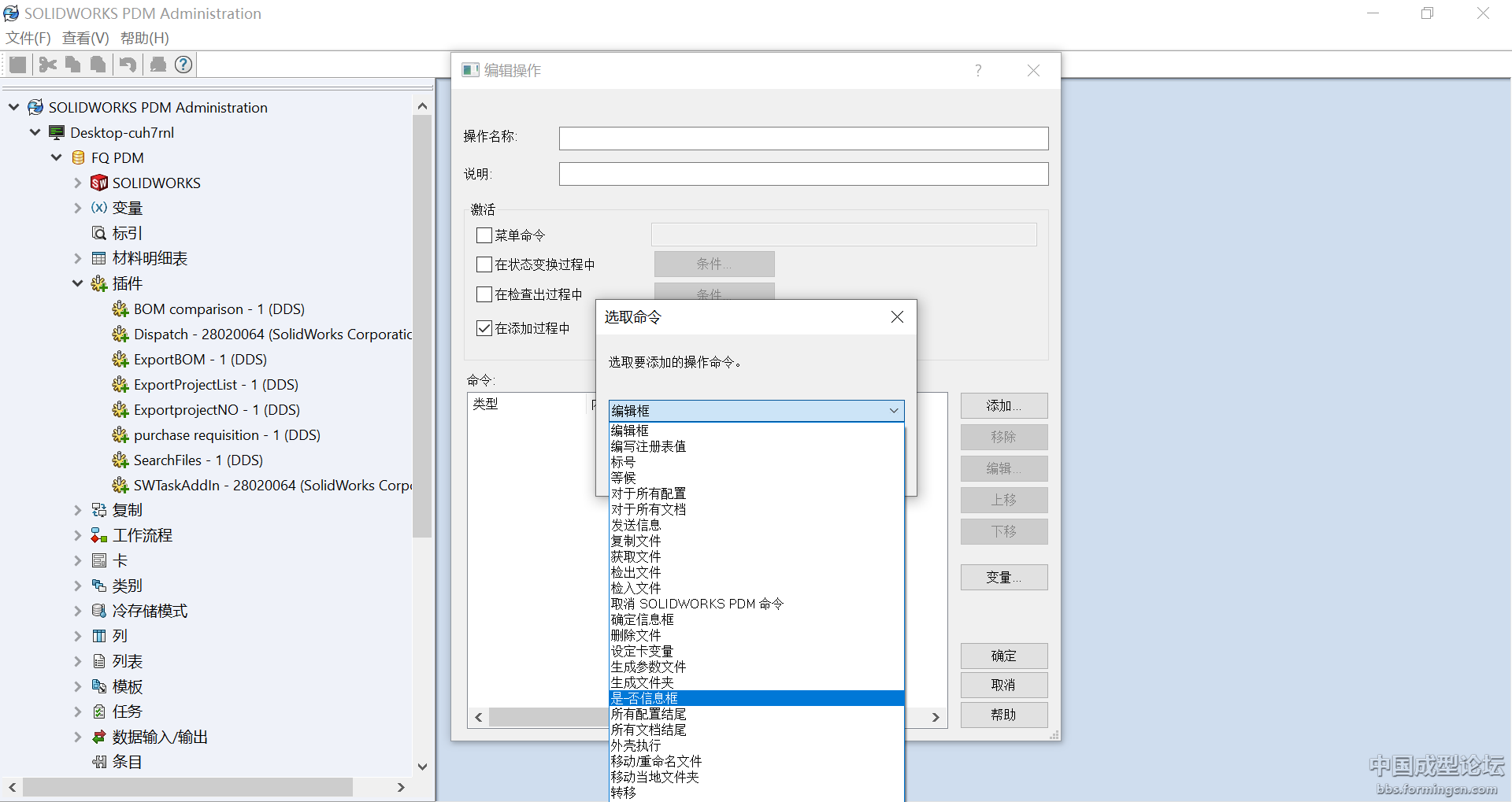Screen dimensions: 1512x802
Task: Click the 工作流程 workflow icon
Action: coord(99,536)
